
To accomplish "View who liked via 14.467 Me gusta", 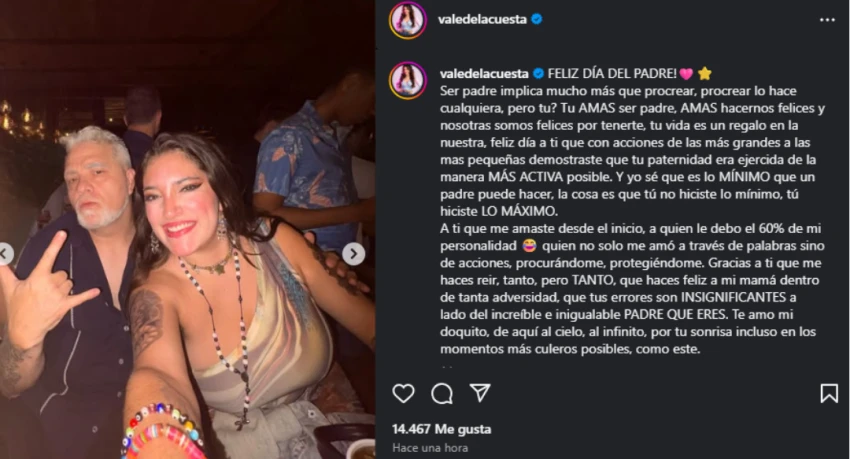I will pos(442,429).
